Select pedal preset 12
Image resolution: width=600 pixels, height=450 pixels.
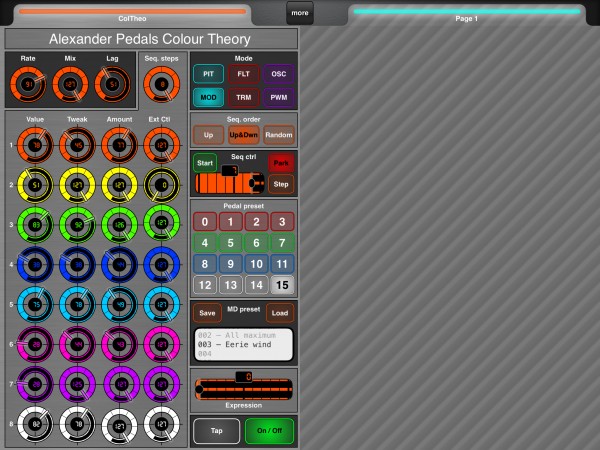[205, 285]
